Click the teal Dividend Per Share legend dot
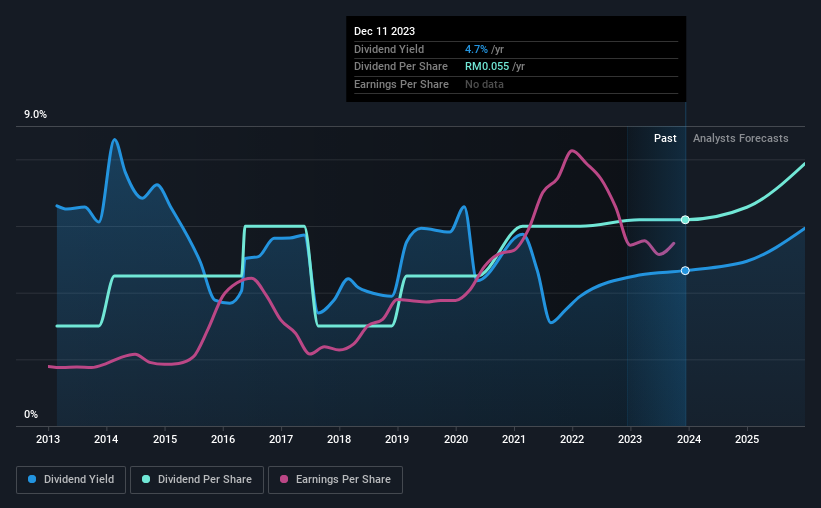Image resolution: width=821 pixels, height=508 pixels. (146, 479)
